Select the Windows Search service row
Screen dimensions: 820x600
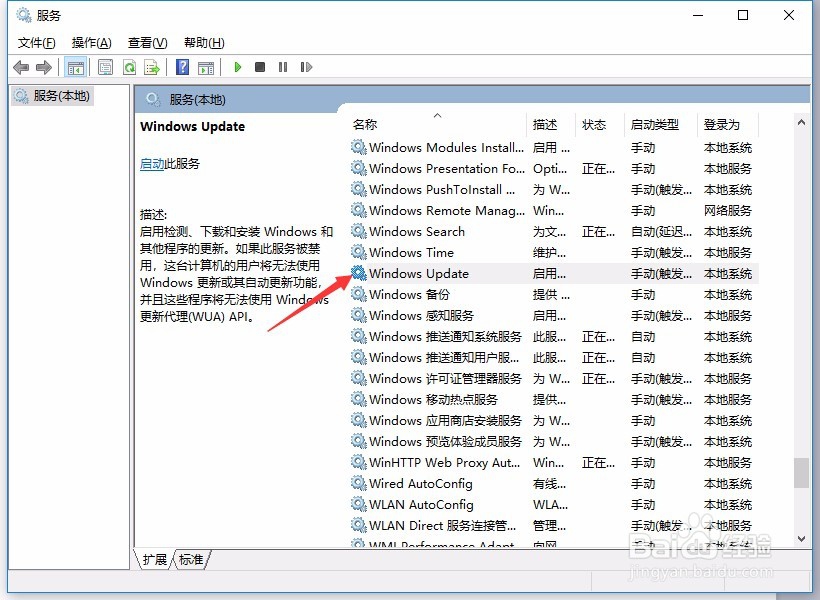click(x=553, y=231)
